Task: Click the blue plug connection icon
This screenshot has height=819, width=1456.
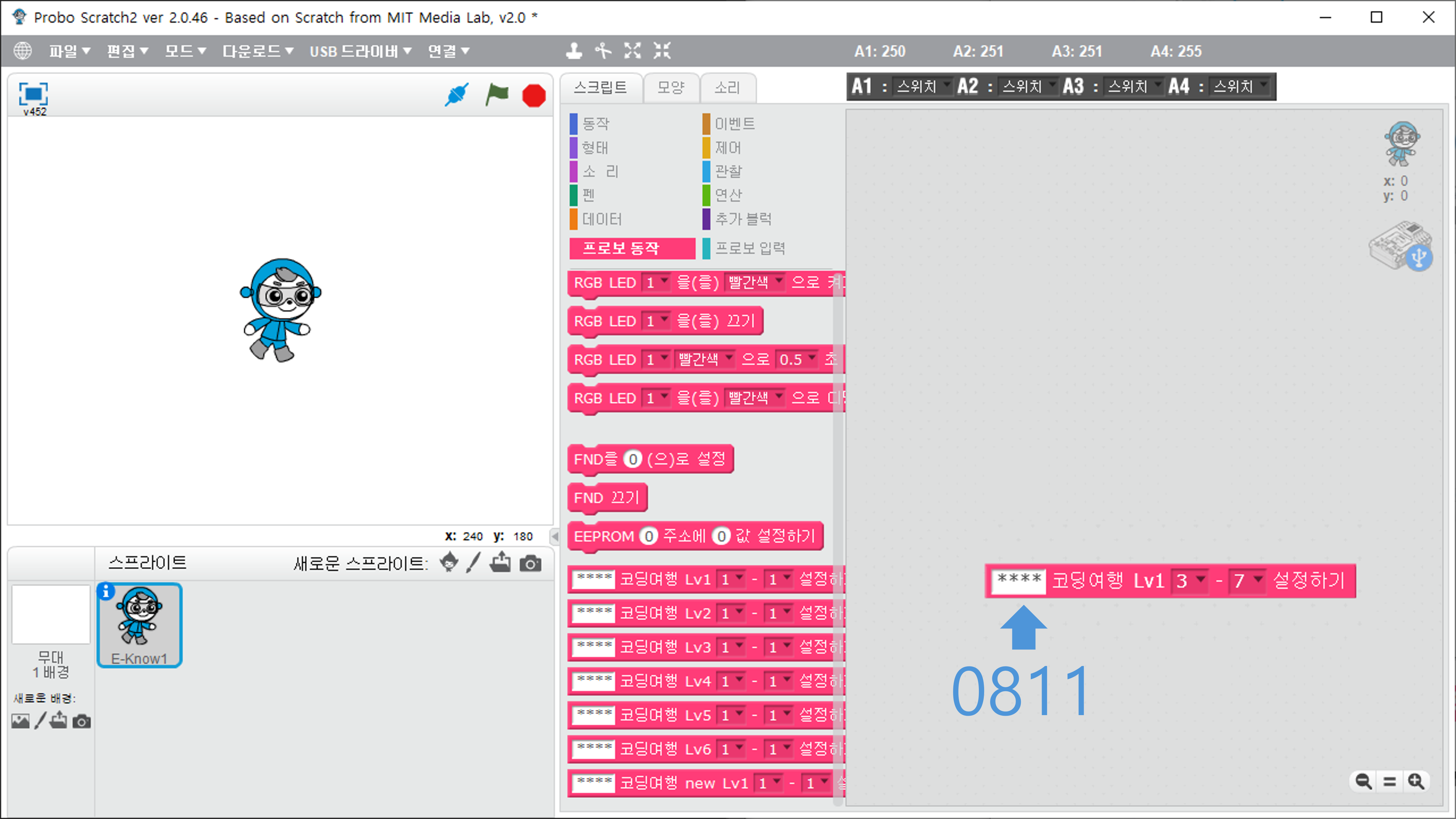Action: [456, 95]
